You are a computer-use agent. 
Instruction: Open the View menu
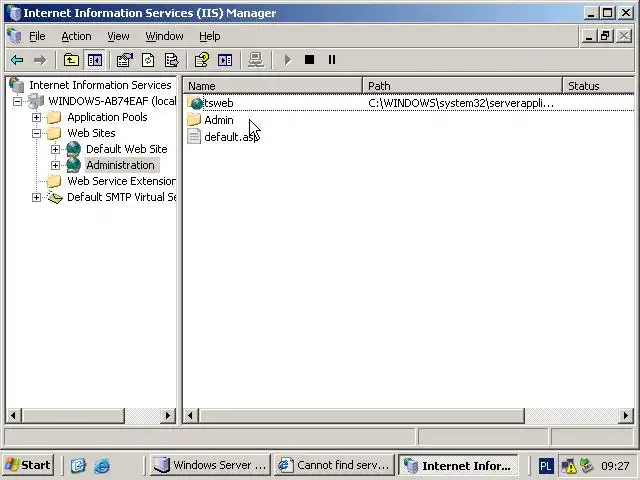coord(118,36)
